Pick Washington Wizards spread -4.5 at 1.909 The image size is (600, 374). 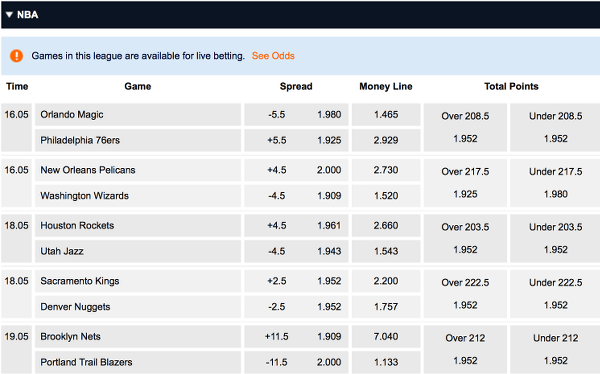296,196
